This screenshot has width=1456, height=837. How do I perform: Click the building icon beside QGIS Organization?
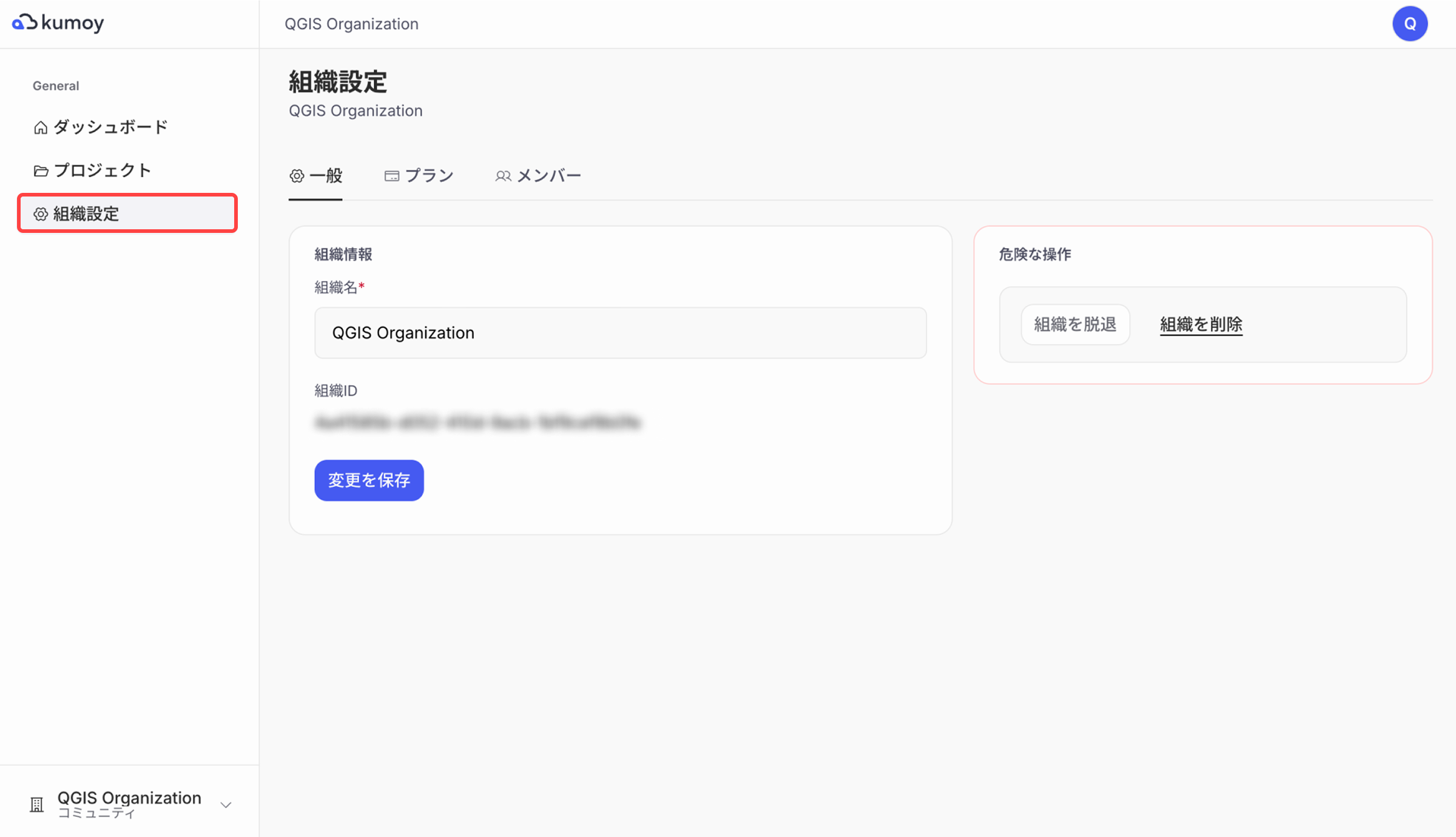37,804
